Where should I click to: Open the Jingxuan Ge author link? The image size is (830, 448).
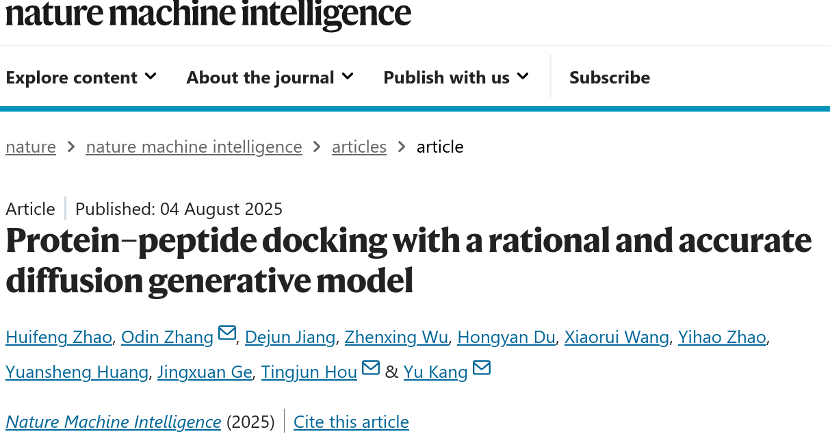tap(205, 372)
